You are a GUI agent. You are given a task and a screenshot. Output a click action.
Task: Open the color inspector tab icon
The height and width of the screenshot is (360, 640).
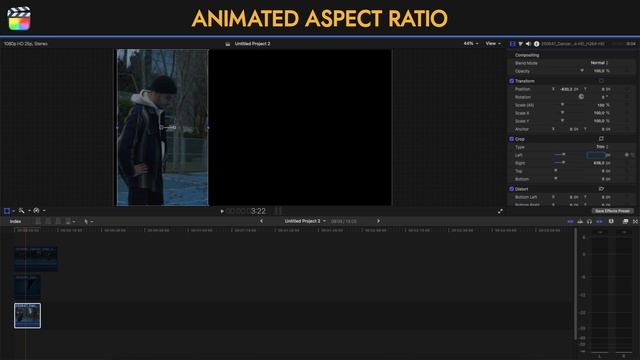point(520,44)
